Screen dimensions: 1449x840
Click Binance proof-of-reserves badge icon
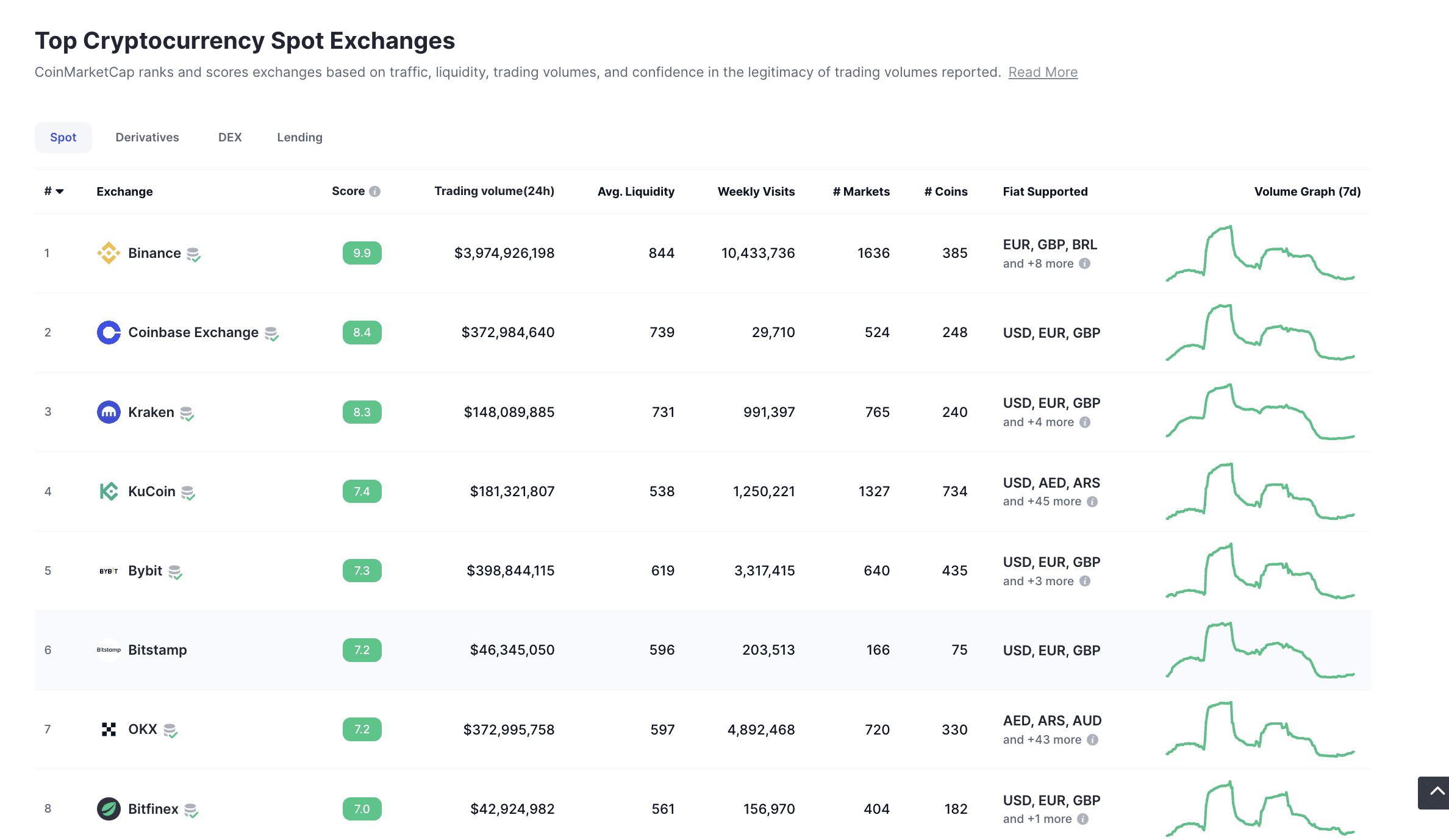[193, 254]
